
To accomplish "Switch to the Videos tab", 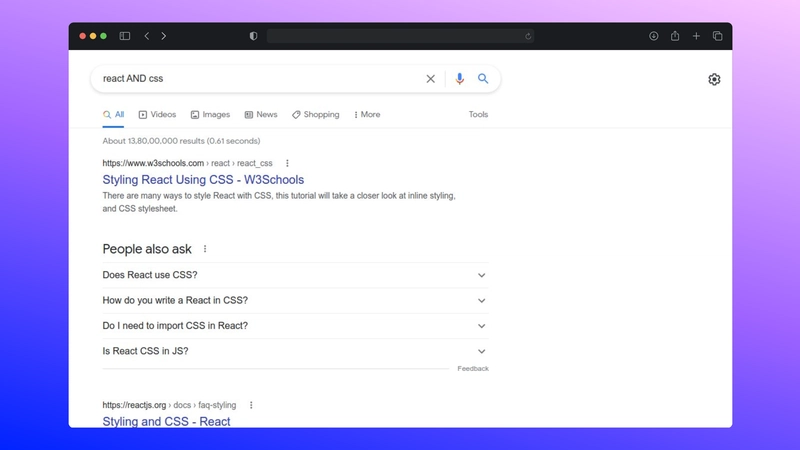I will (x=157, y=115).
